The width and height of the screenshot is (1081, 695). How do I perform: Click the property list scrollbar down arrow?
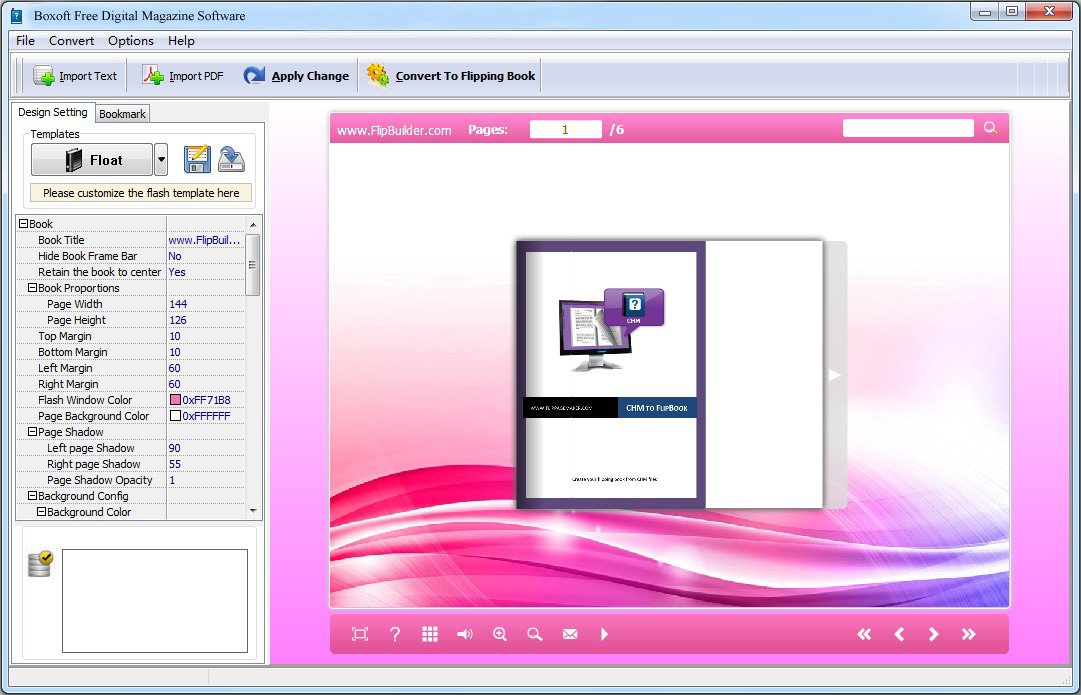coord(253,511)
